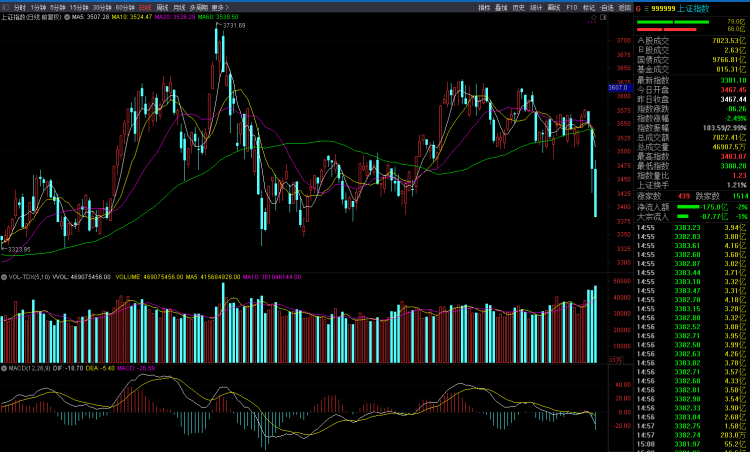This screenshot has height=452, width=750.
Task: Switch to 月线 monthly chart
Action: click(178, 7)
